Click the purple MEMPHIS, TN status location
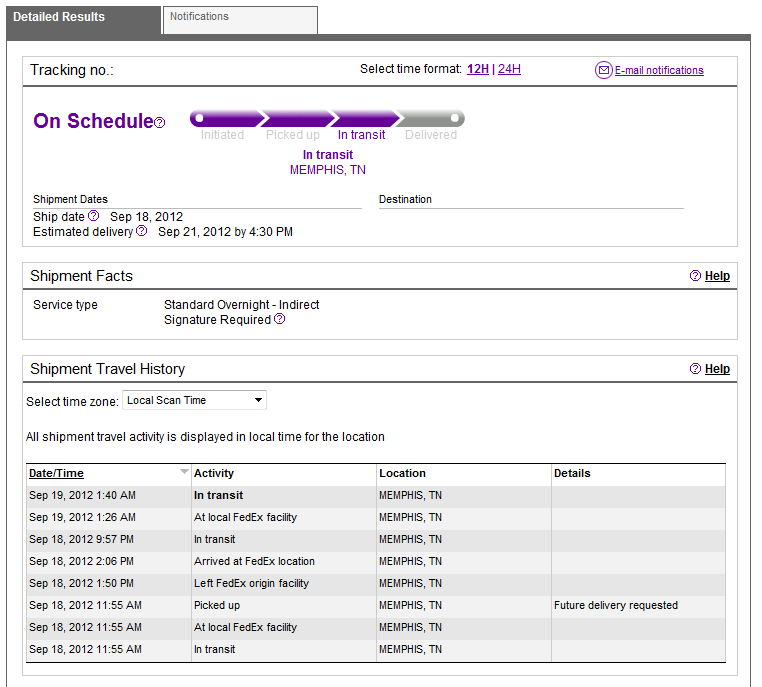762x687 pixels. [328, 170]
